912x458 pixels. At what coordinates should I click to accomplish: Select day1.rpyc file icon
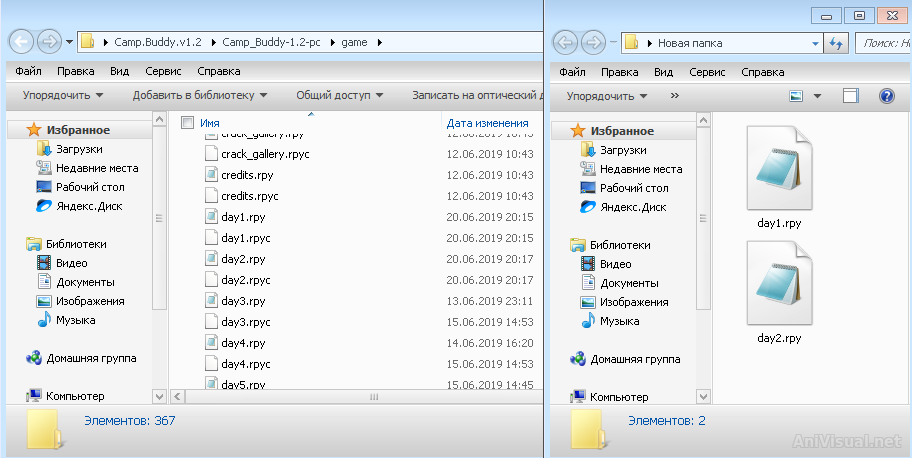[x=212, y=238]
